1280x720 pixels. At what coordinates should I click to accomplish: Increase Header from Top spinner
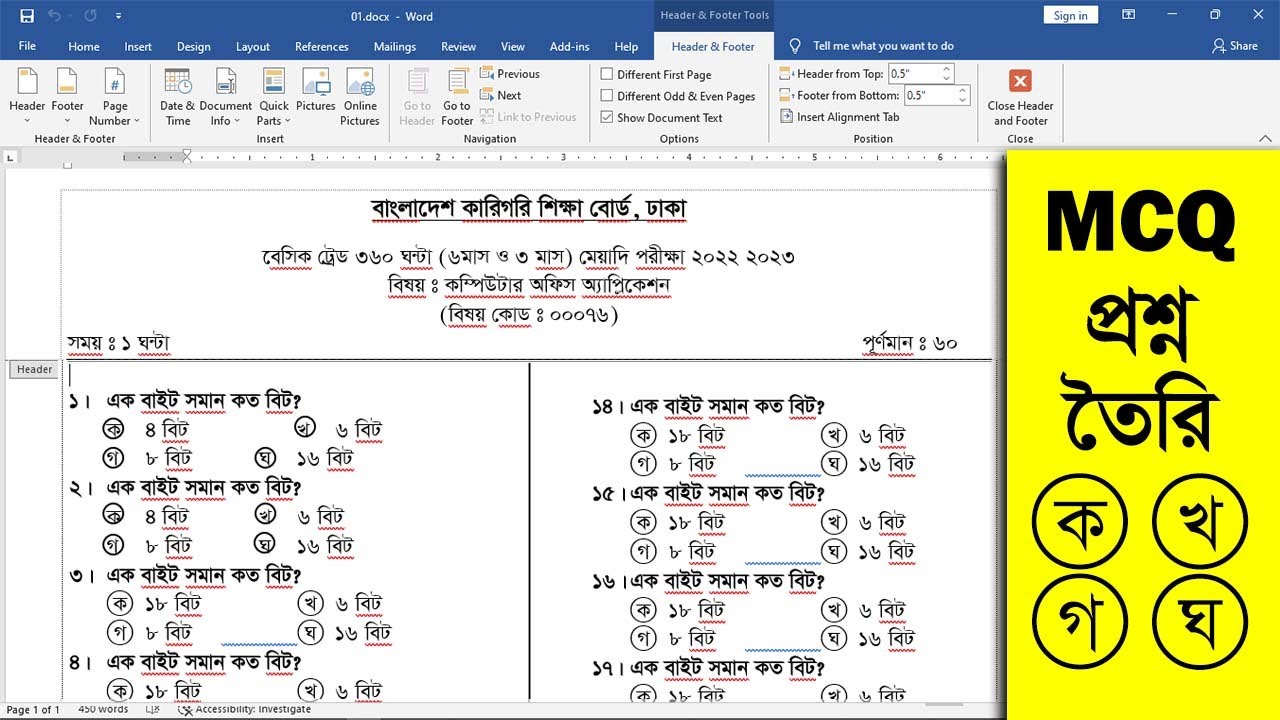pos(948,69)
